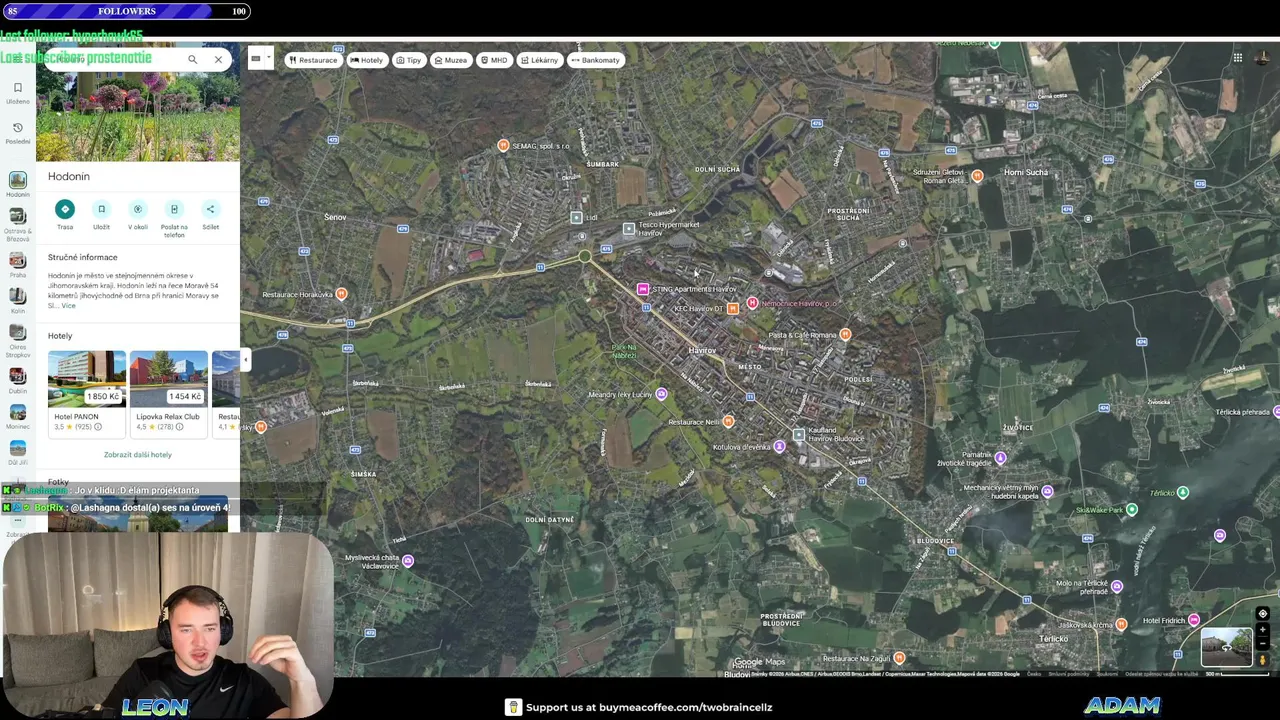Click Zobrazit další hotely link
The height and width of the screenshot is (720, 1280).
pos(138,455)
